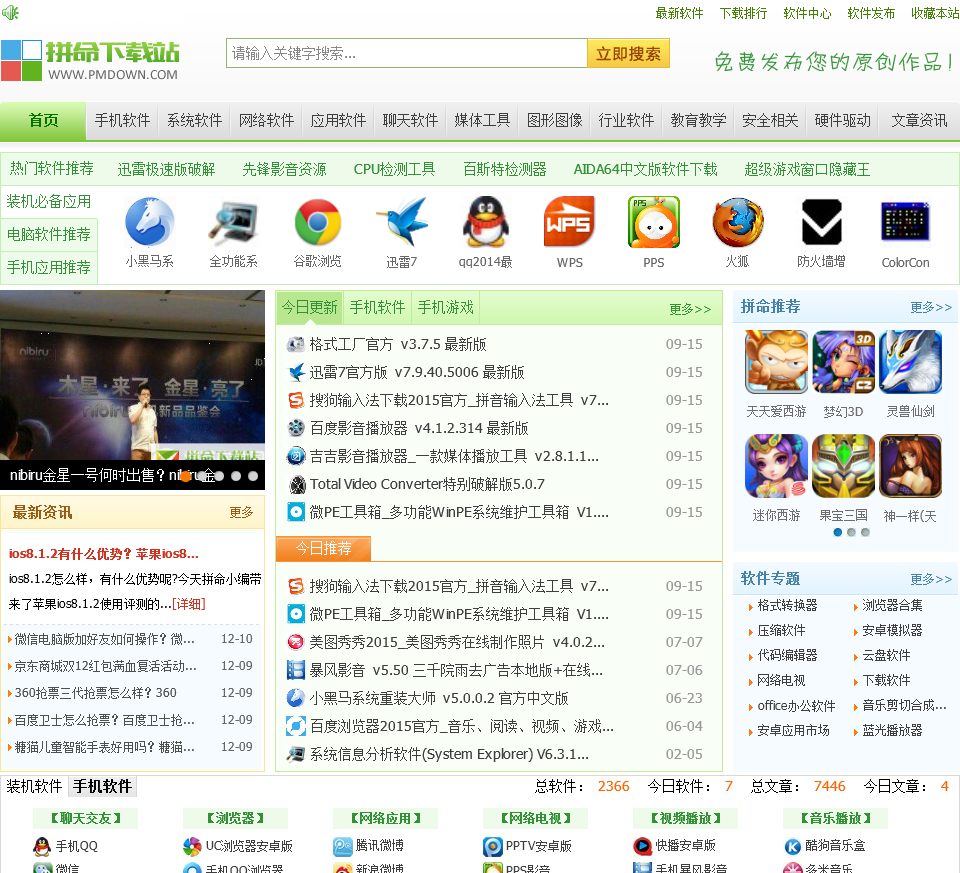Switch to 今日更新 tab
The height and width of the screenshot is (873, 960).
pyautogui.click(x=310, y=307)
